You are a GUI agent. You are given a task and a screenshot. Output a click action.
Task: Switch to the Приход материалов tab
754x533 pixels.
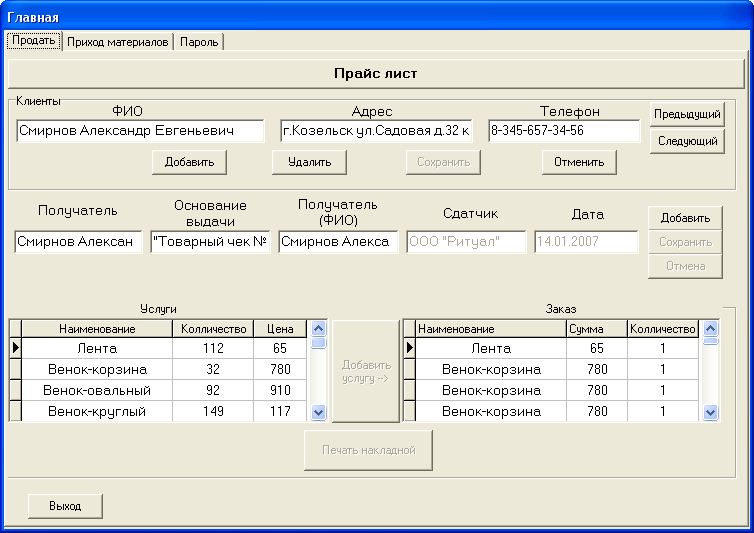(118, 41)
